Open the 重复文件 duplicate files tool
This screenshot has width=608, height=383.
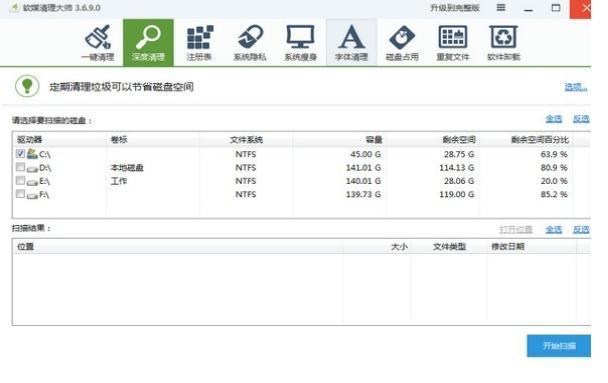point(453,43)
